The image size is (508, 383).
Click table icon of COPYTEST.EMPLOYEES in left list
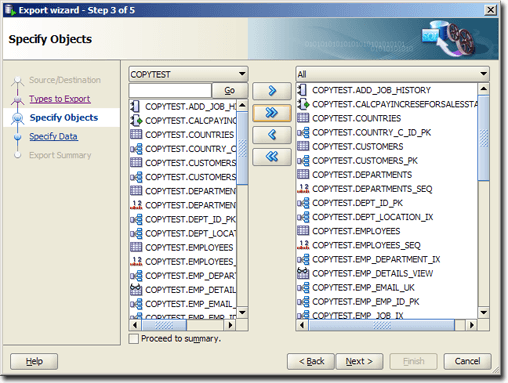(x=136, y=247)
